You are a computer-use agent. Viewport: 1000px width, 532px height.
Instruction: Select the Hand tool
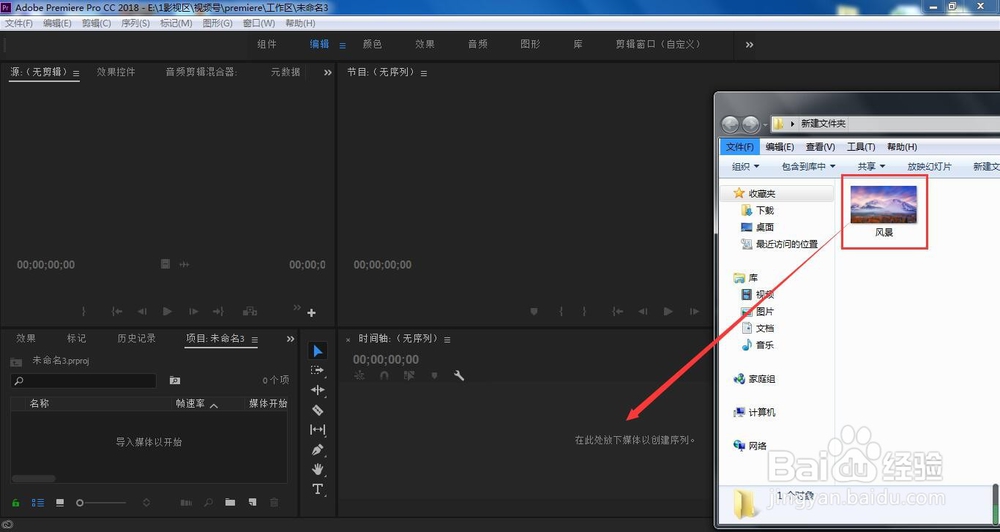coord(318,469)
